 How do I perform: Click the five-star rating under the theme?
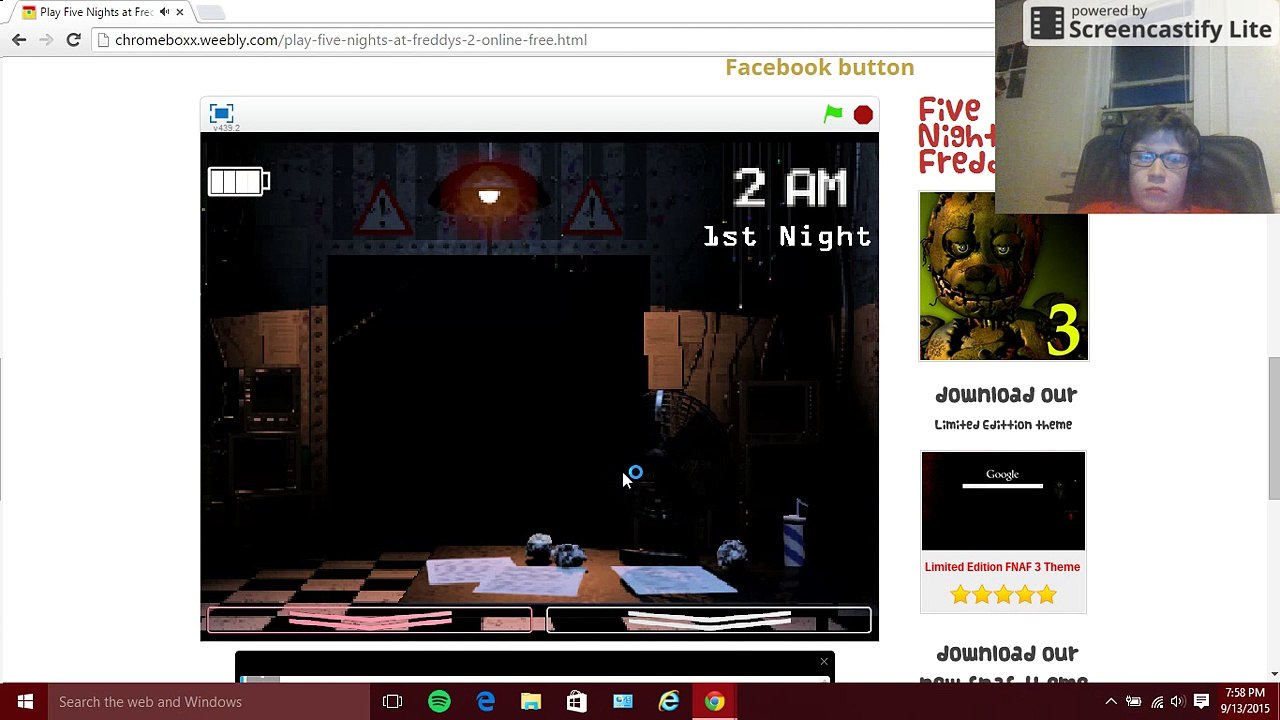click(x=1003, y=595)
